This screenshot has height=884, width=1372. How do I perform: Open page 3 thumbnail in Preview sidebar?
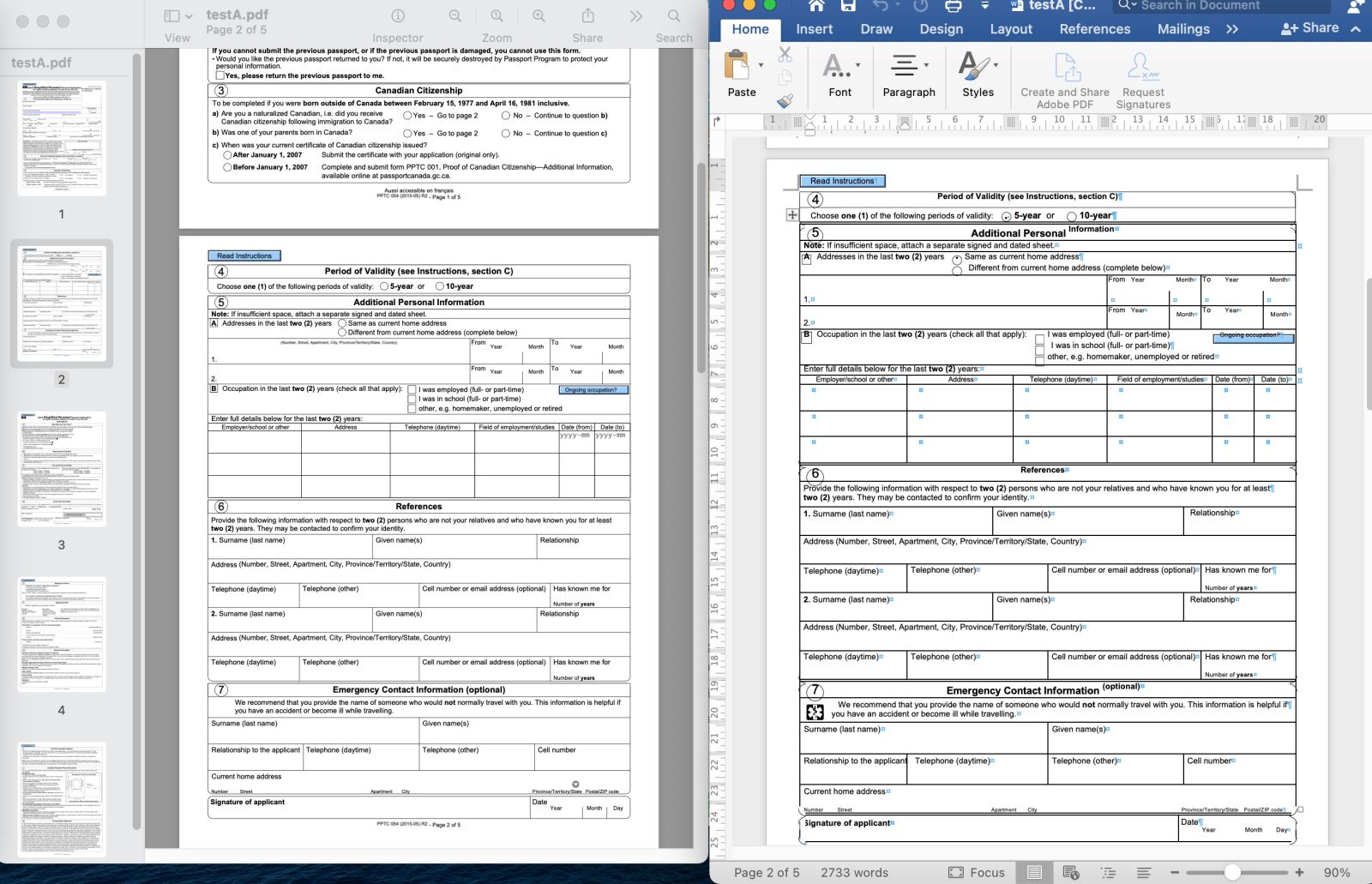(62, 469)
